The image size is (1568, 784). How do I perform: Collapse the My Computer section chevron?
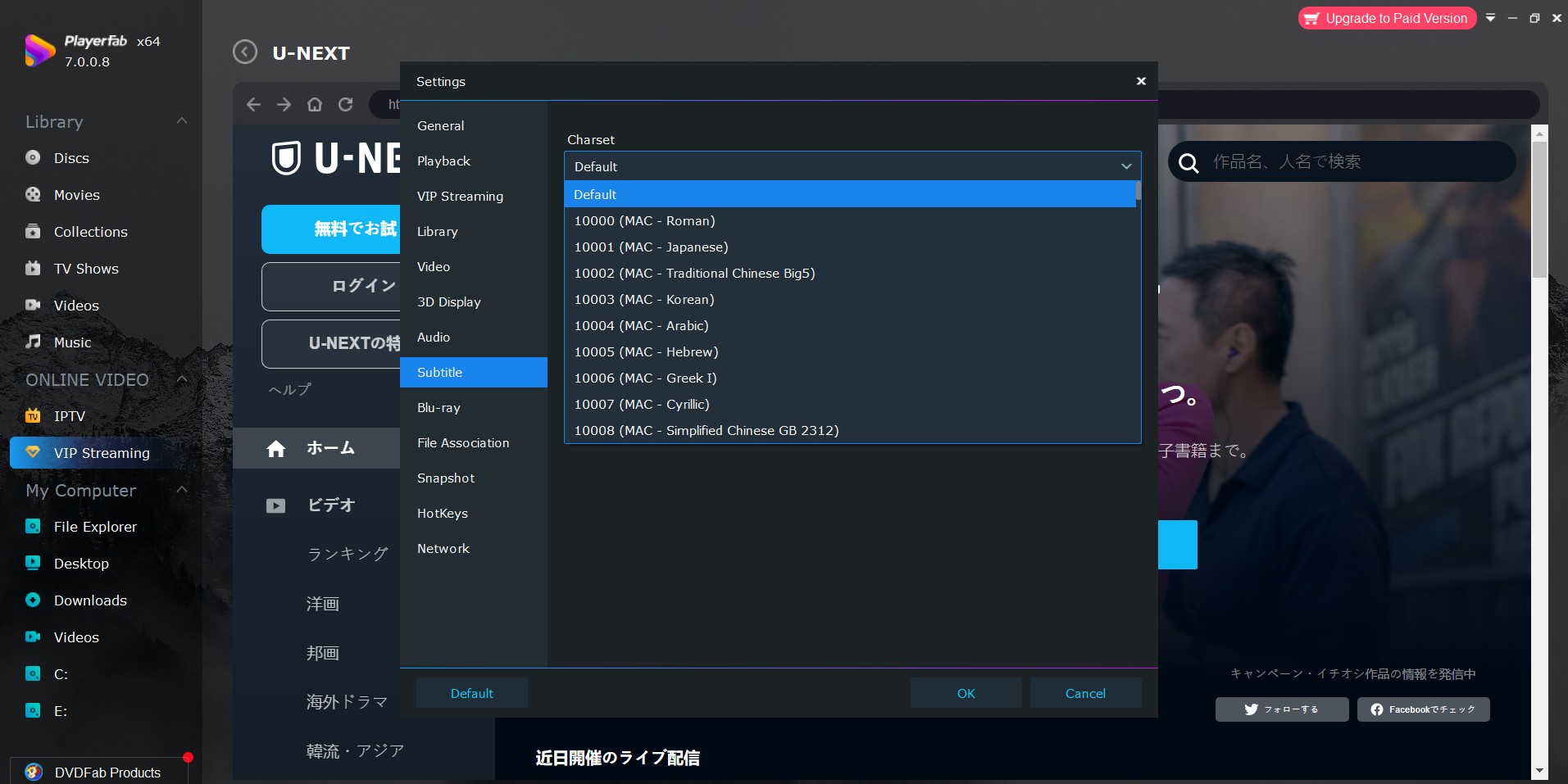(x=182, y=490)
